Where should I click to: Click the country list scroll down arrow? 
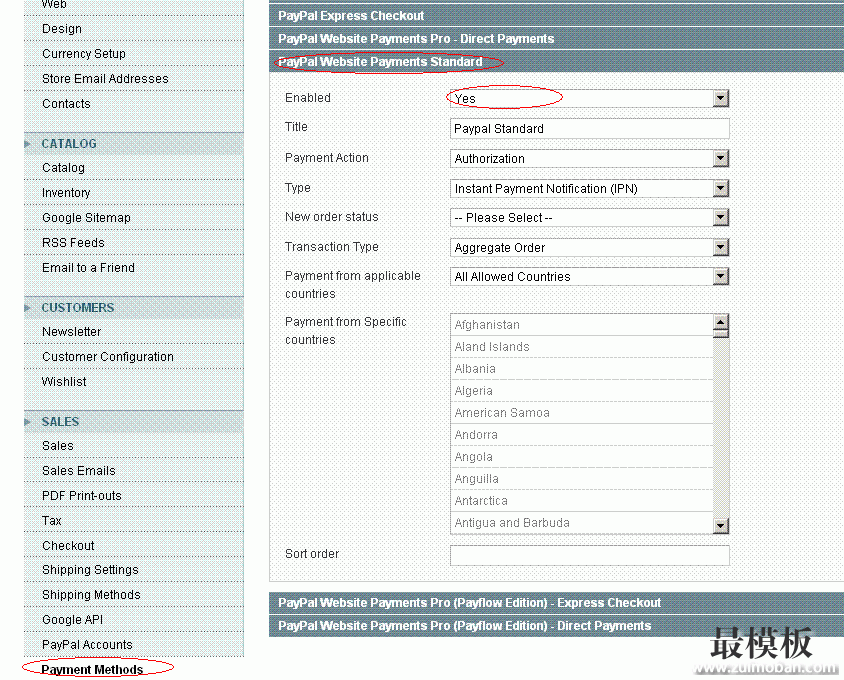point(721,525)
